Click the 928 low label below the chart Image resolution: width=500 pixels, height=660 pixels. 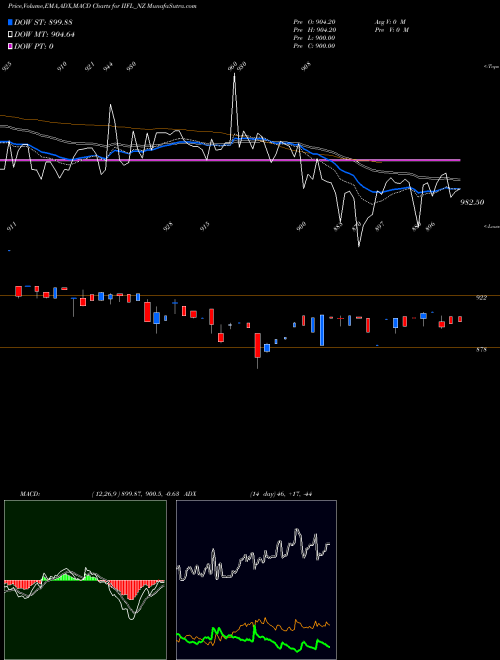pyautogui.click(x=168, y=227)
